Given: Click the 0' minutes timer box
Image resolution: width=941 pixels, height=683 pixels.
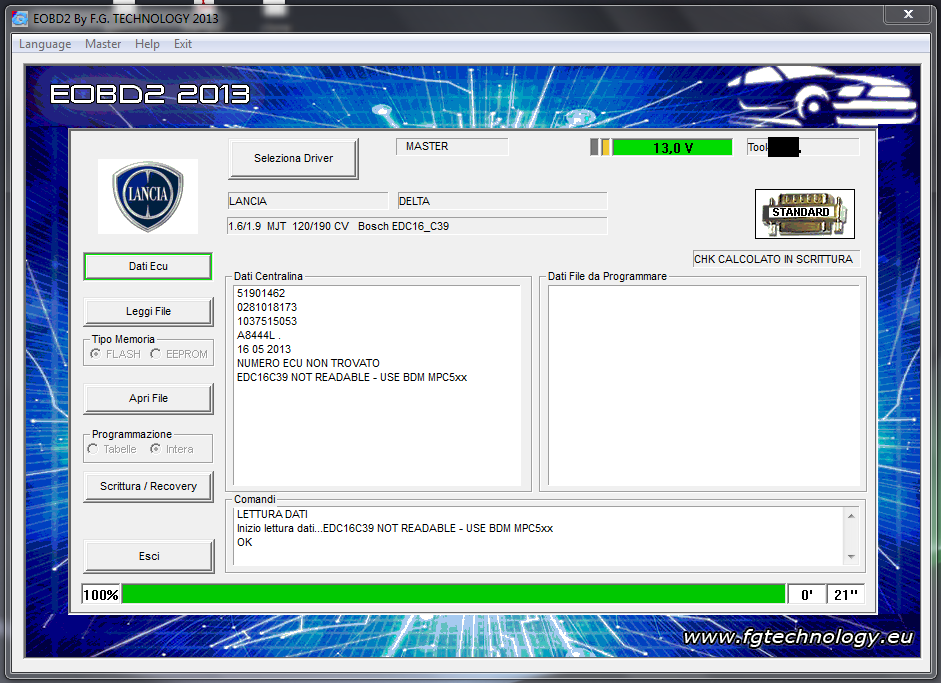Looking at the screenshot, I should (x=807, y=595).
